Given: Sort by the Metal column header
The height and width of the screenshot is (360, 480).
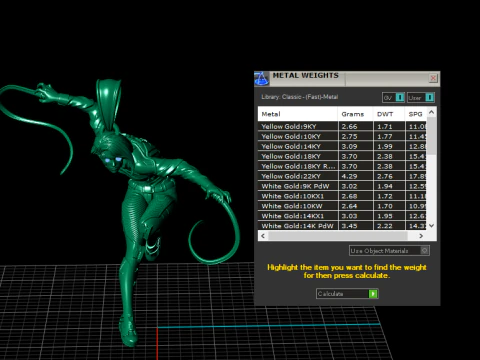Looking at the screenshot, I should 298,114.
